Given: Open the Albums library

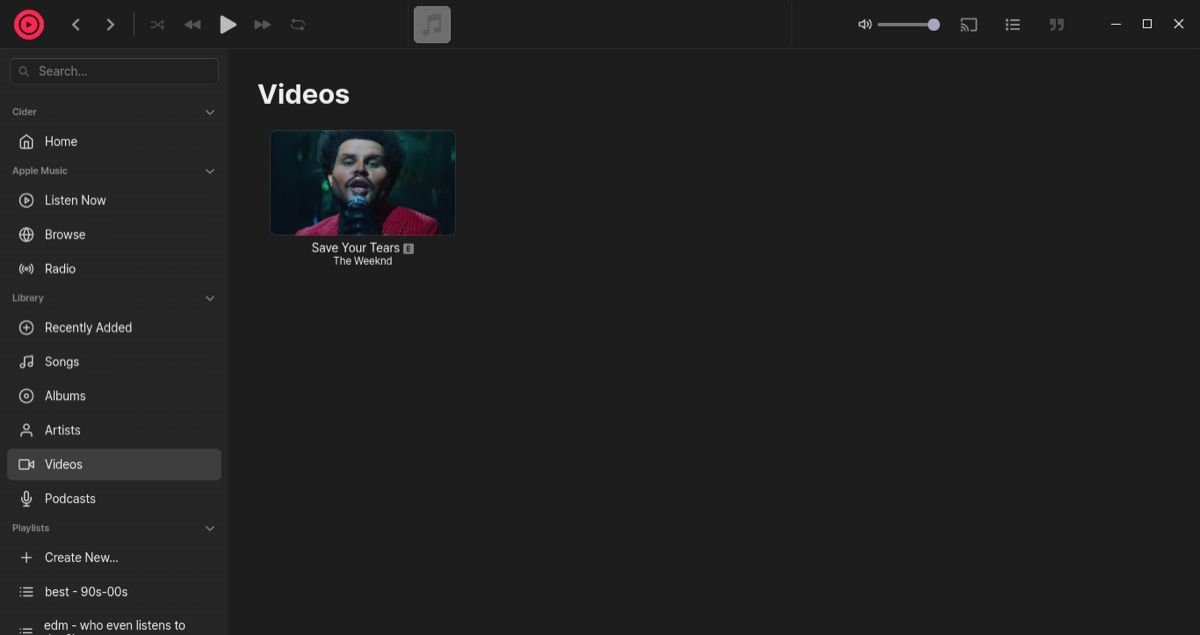Looking at the screenshot, I should pyautogui.click(x=114, y=396).
